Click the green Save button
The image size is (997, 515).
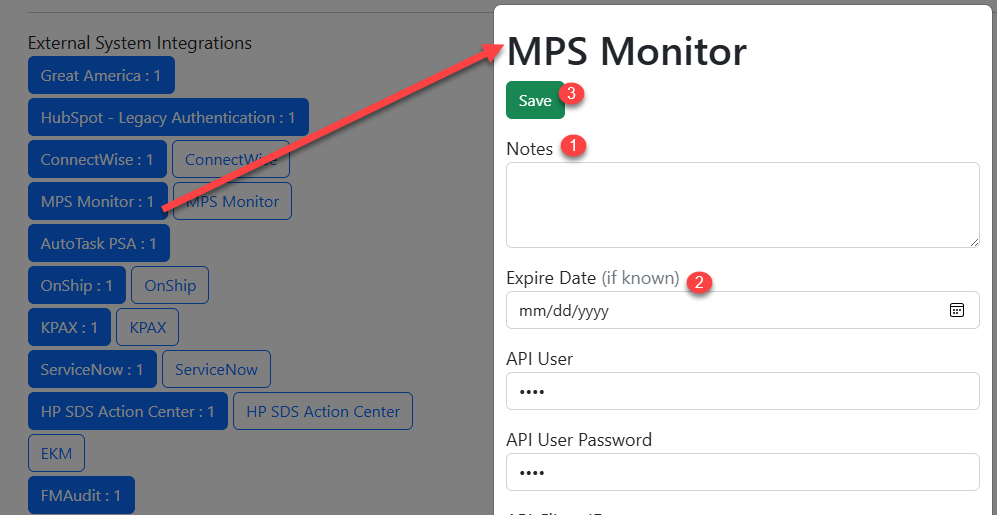(535, 100)
